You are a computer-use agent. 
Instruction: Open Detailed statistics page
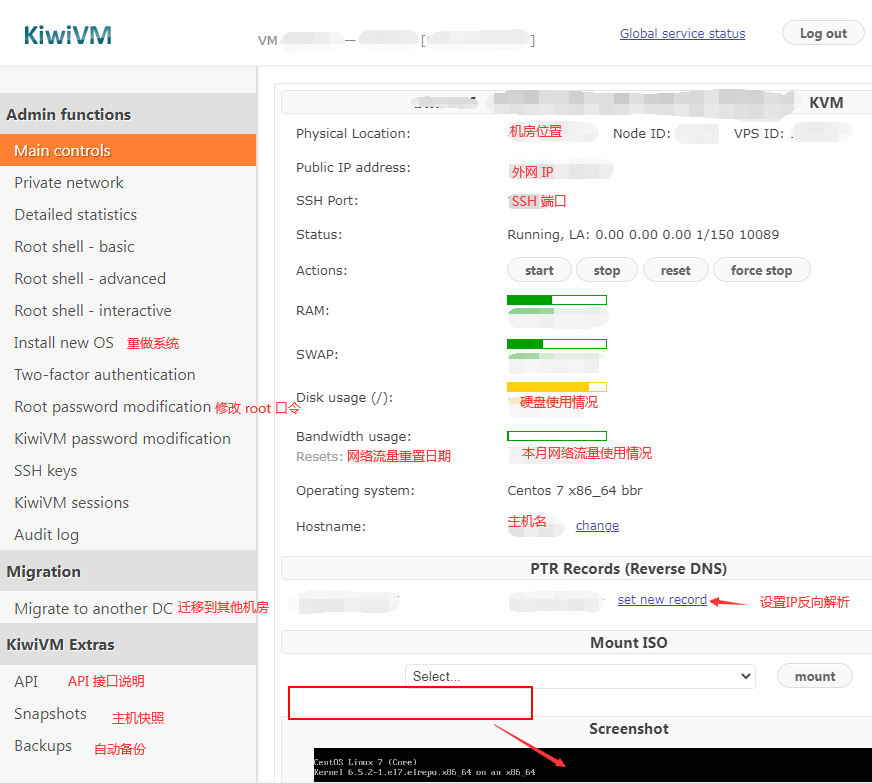(76, 215)
